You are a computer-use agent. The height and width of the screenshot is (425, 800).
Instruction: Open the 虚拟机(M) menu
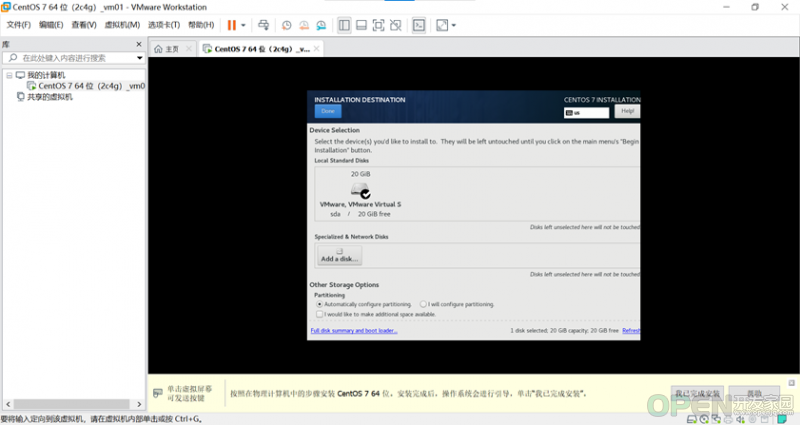coord(122,24)
